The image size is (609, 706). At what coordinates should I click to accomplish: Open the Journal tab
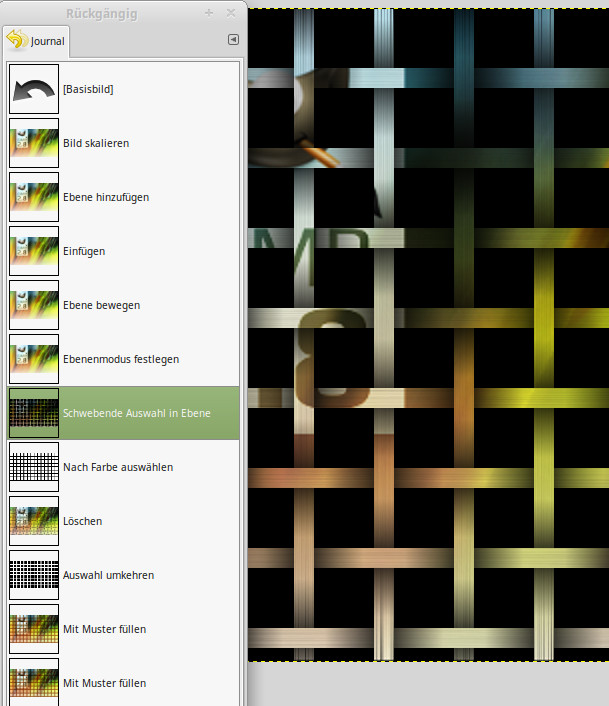pos(36,40)
